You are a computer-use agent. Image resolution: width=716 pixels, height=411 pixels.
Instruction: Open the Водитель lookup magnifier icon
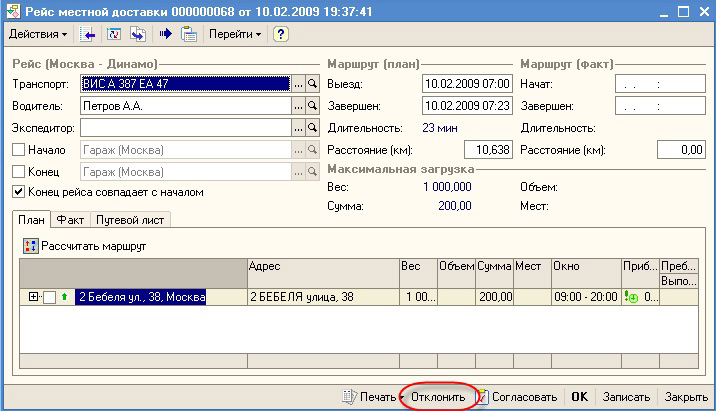[x=312, y=106]
